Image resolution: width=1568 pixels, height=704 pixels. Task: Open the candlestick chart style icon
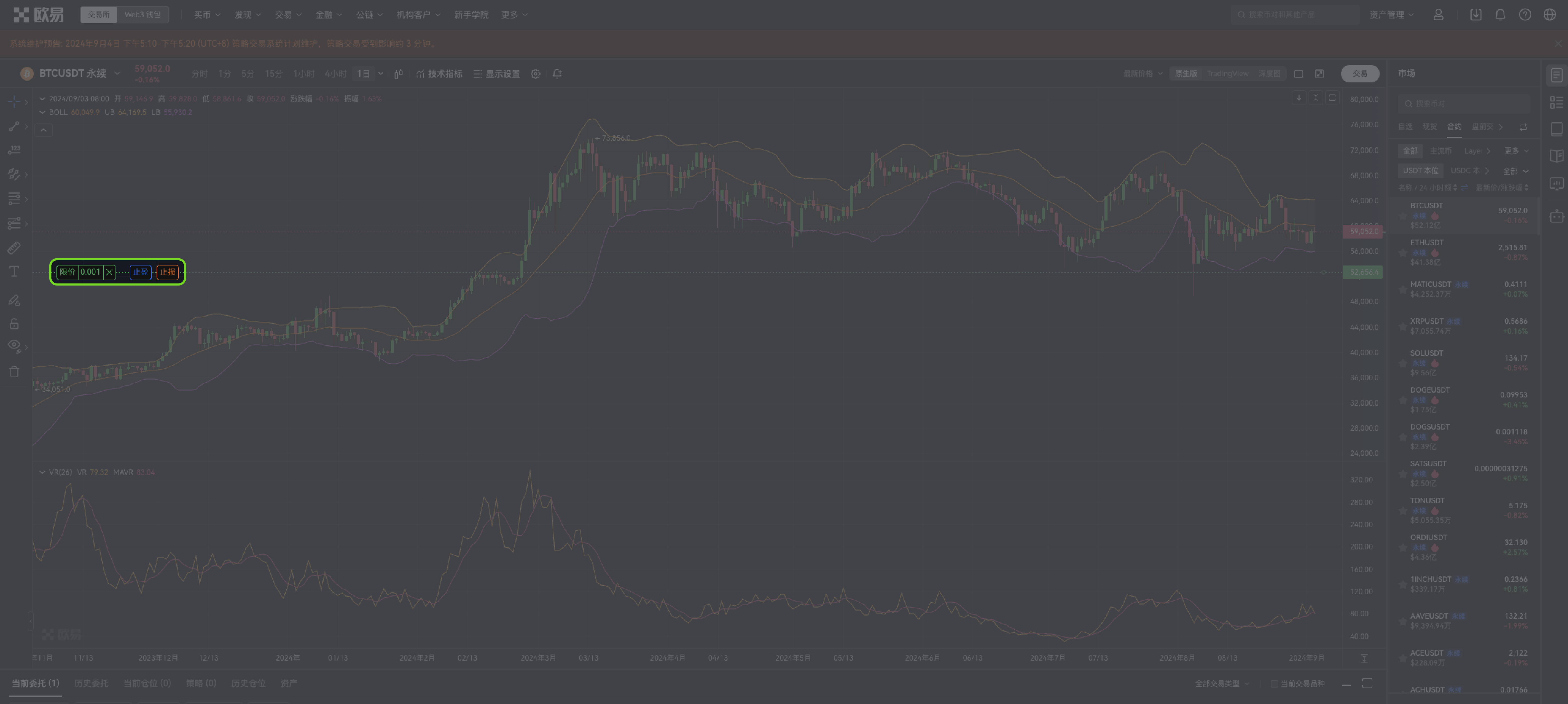pos(399,74)
